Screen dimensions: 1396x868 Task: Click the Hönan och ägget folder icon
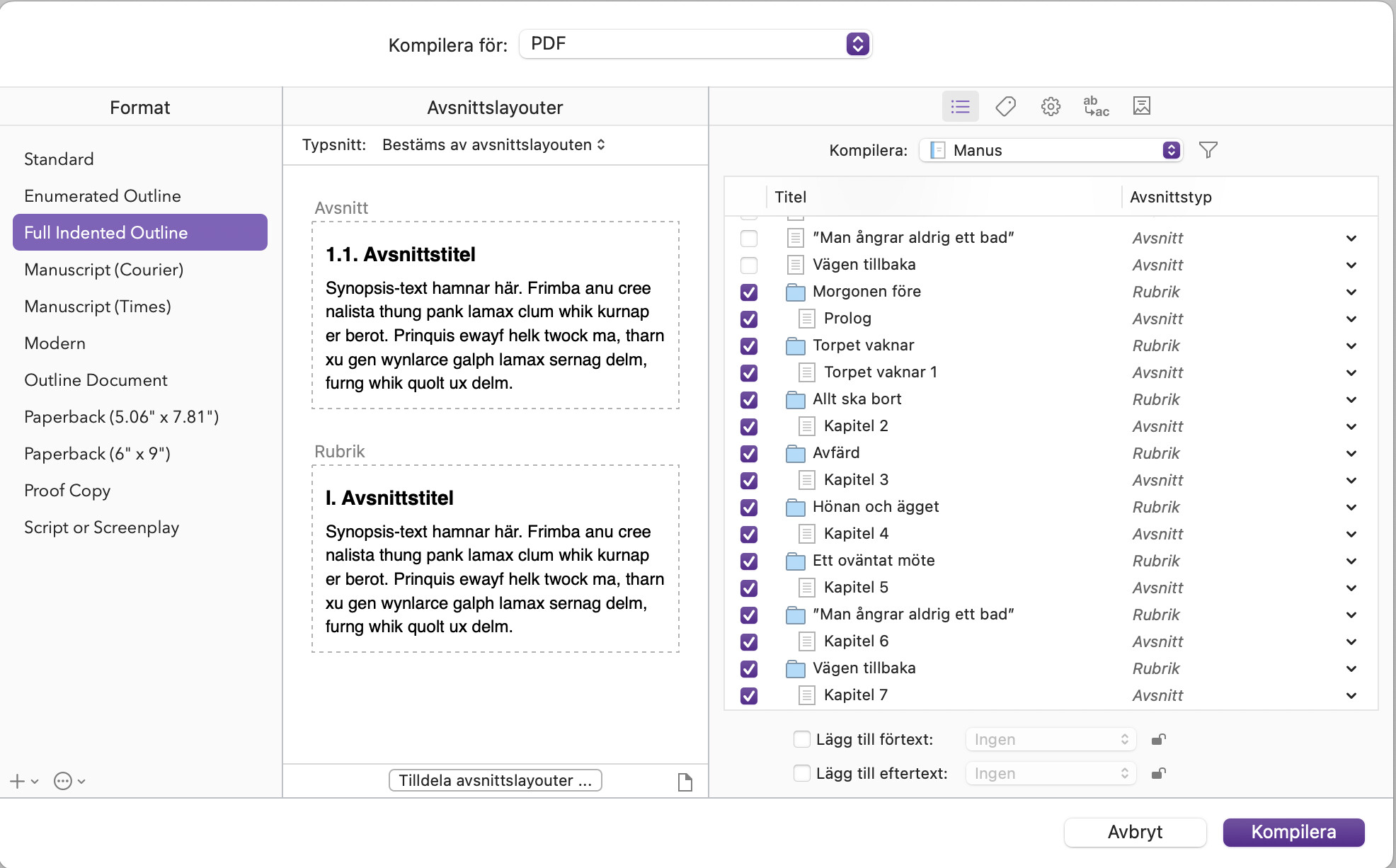pyautogui.click(x=796, y=507)
